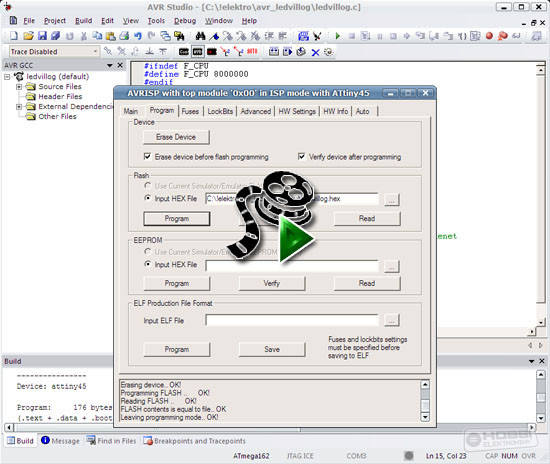Switch to Breakpoints and Tracepoints tab

point(194,441)
